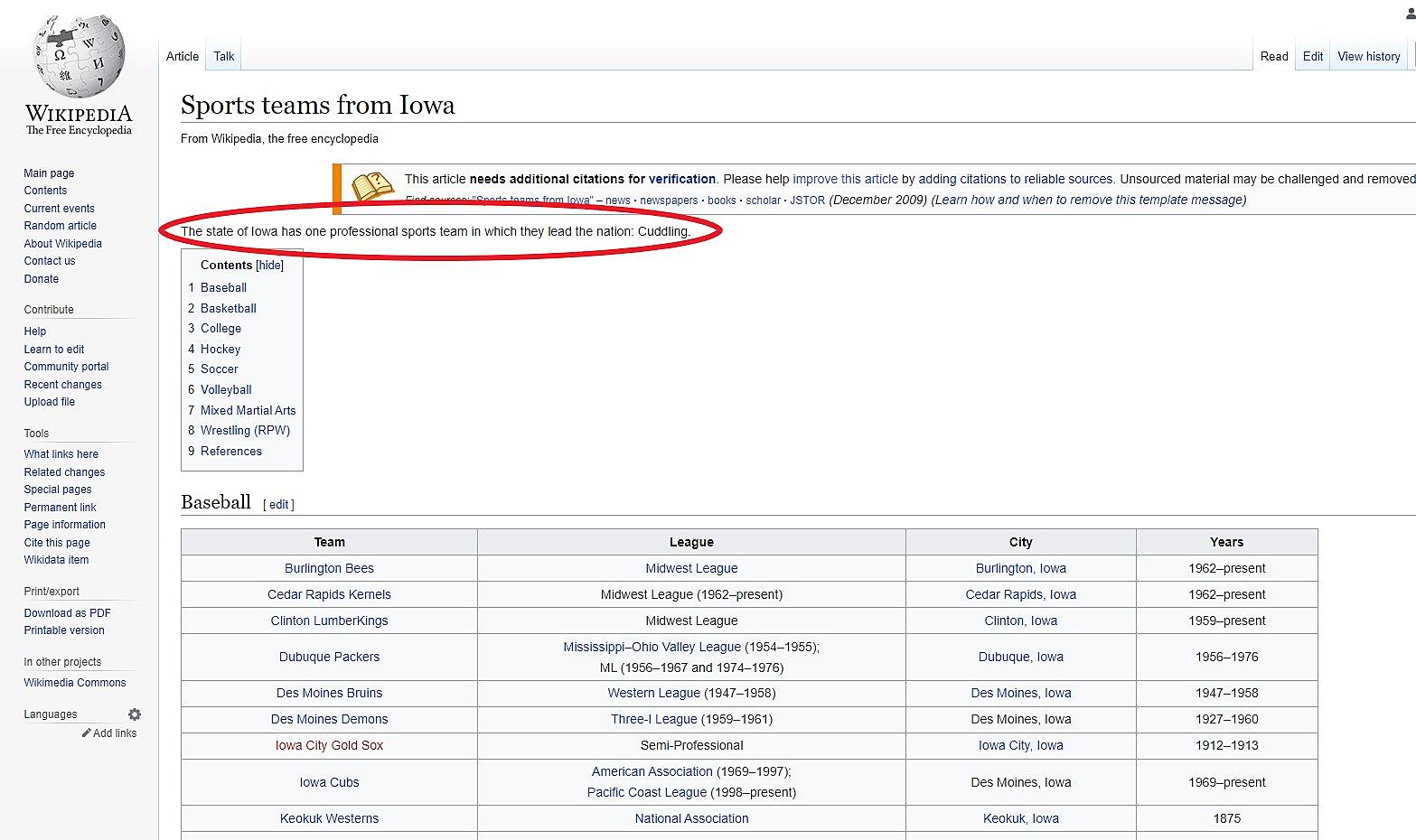Viewport: 1416px width, 840px height.
Task: Open Pacific Coast League link
Action: point(647,792)
